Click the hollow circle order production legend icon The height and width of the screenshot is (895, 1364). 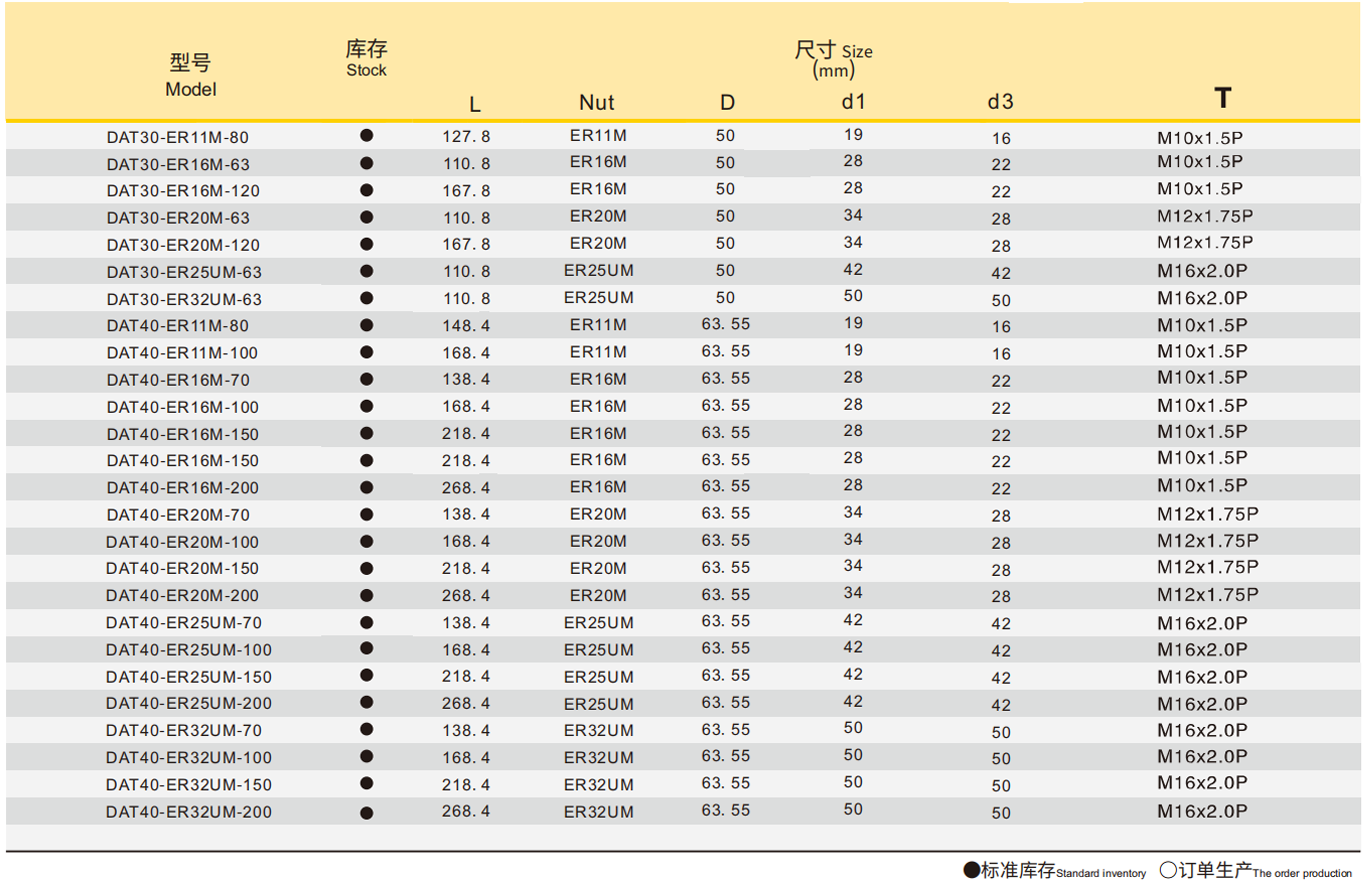[x=1168, y=870]
